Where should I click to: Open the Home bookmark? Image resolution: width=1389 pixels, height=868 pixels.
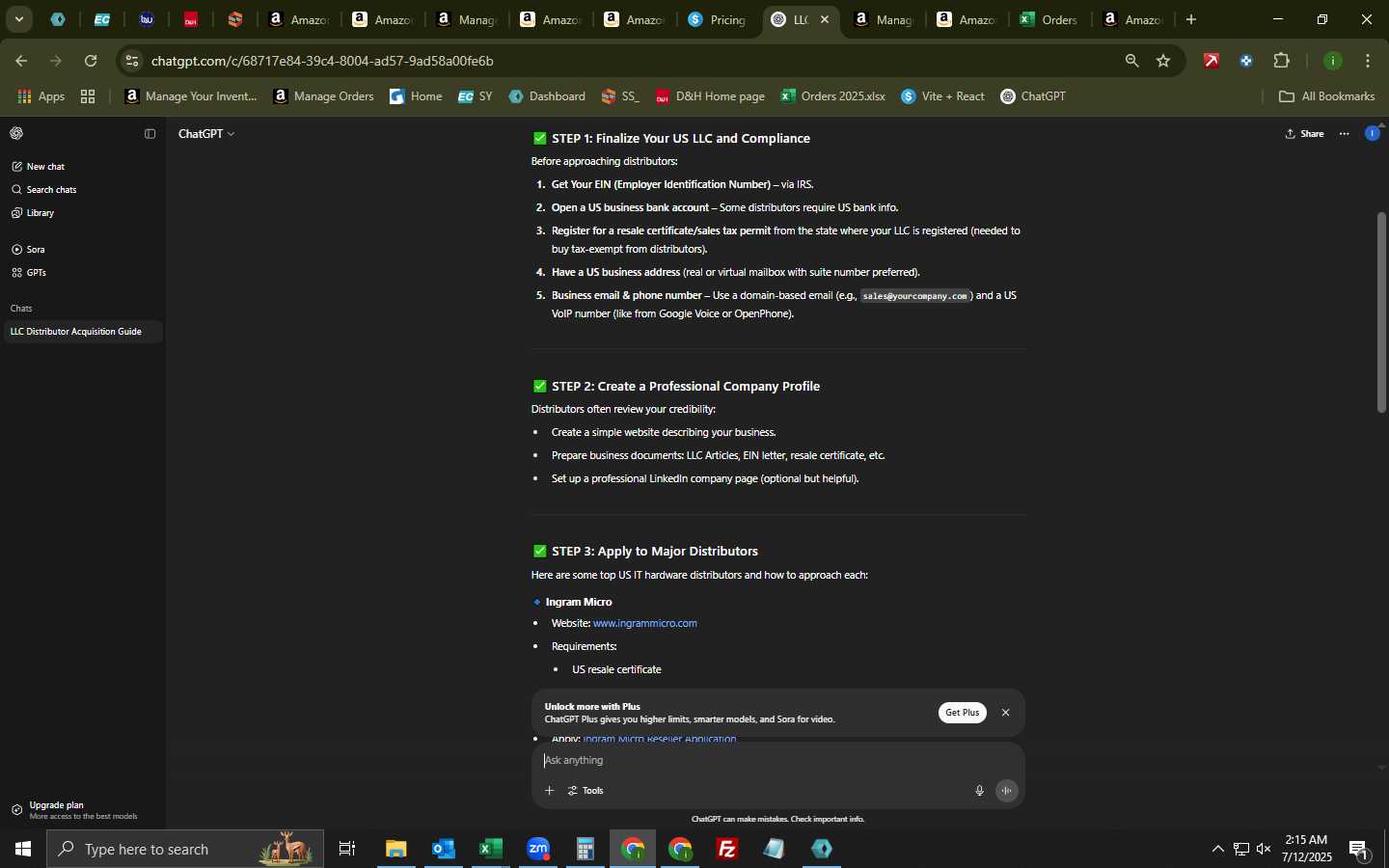click(x=416, y=96)
